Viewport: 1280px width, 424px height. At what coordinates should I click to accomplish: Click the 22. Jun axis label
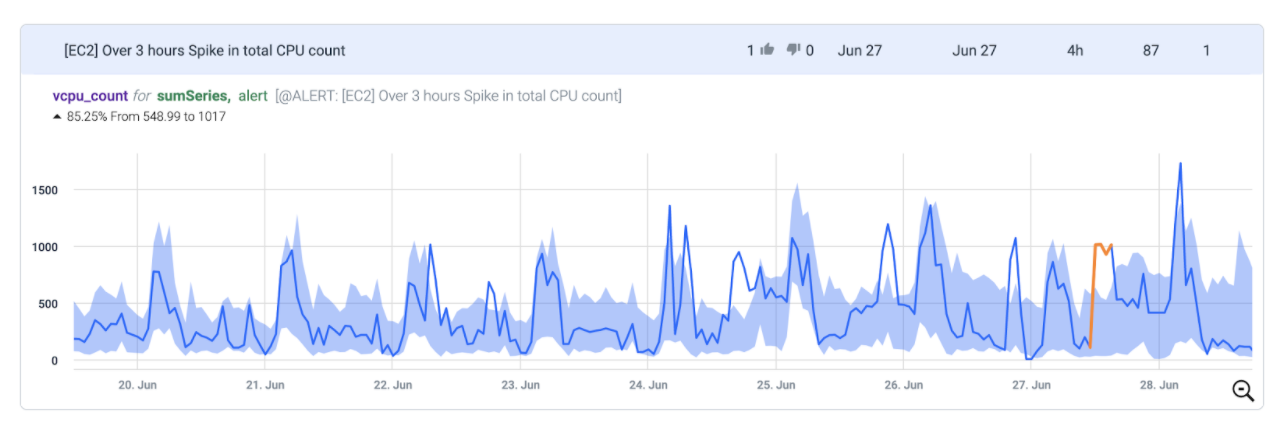(393, 384)
